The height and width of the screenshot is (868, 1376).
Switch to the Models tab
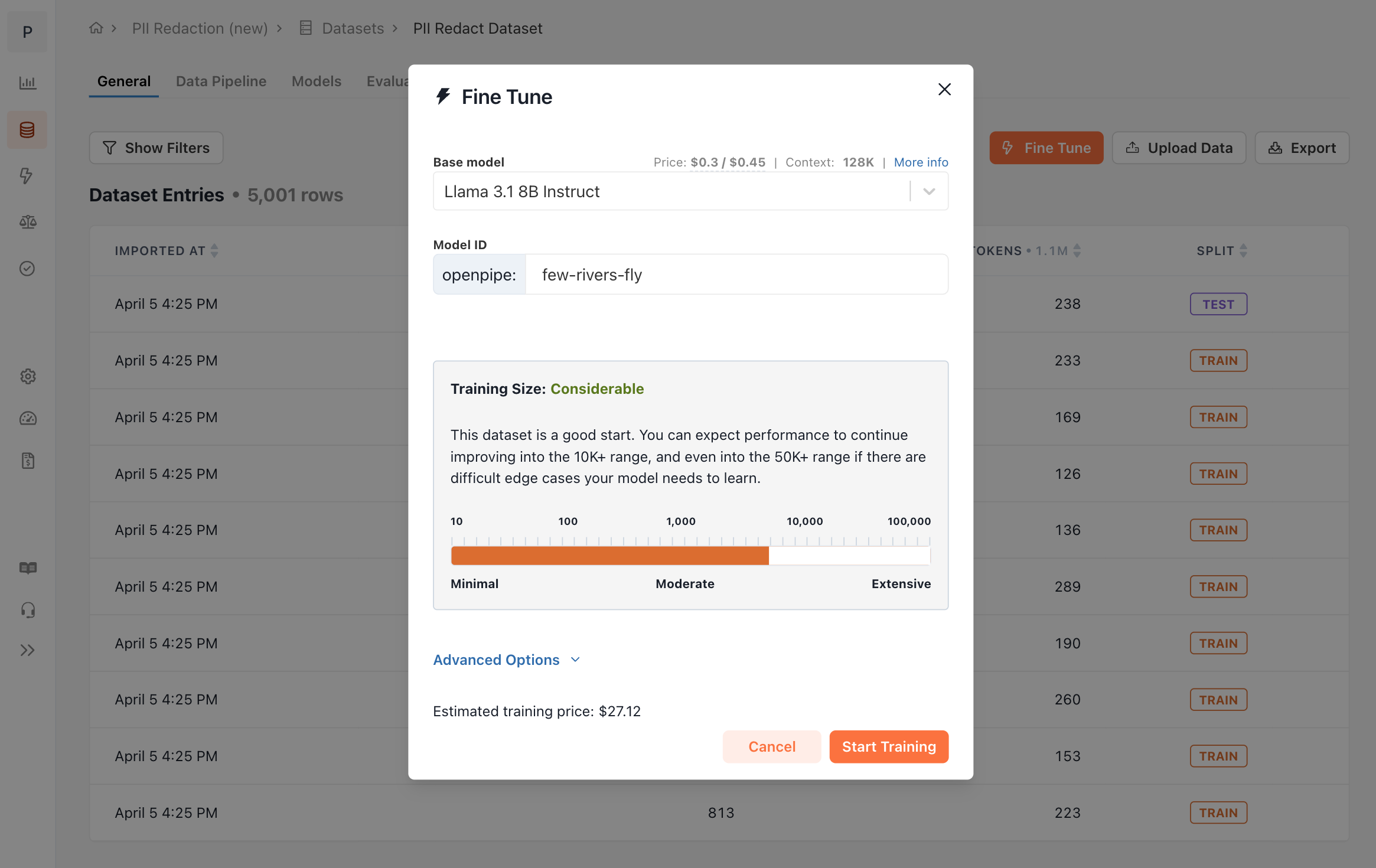pyautogui.click(x=317, y=81)
